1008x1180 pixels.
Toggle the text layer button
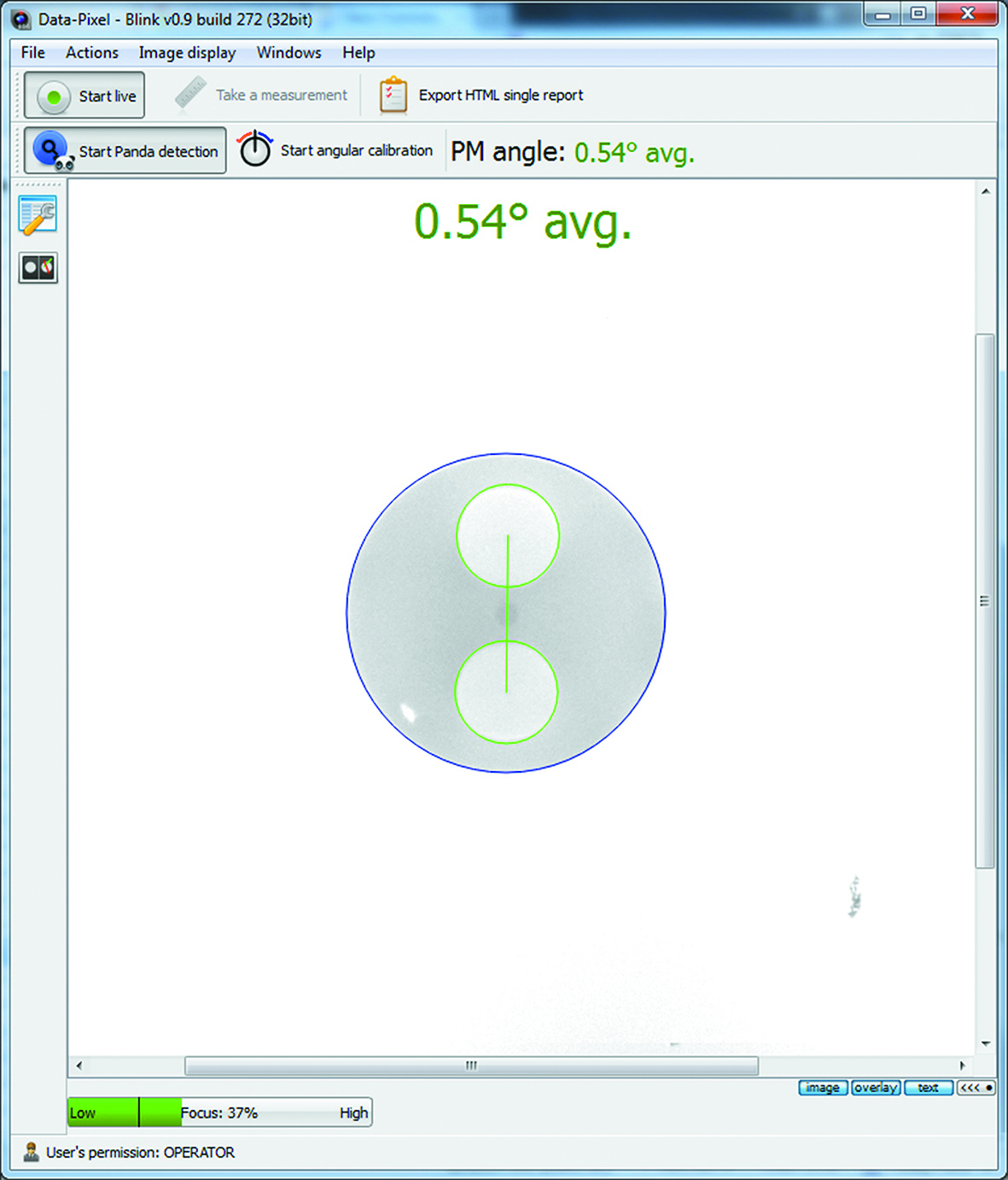pyautogui.click(x=929, y=1088)
